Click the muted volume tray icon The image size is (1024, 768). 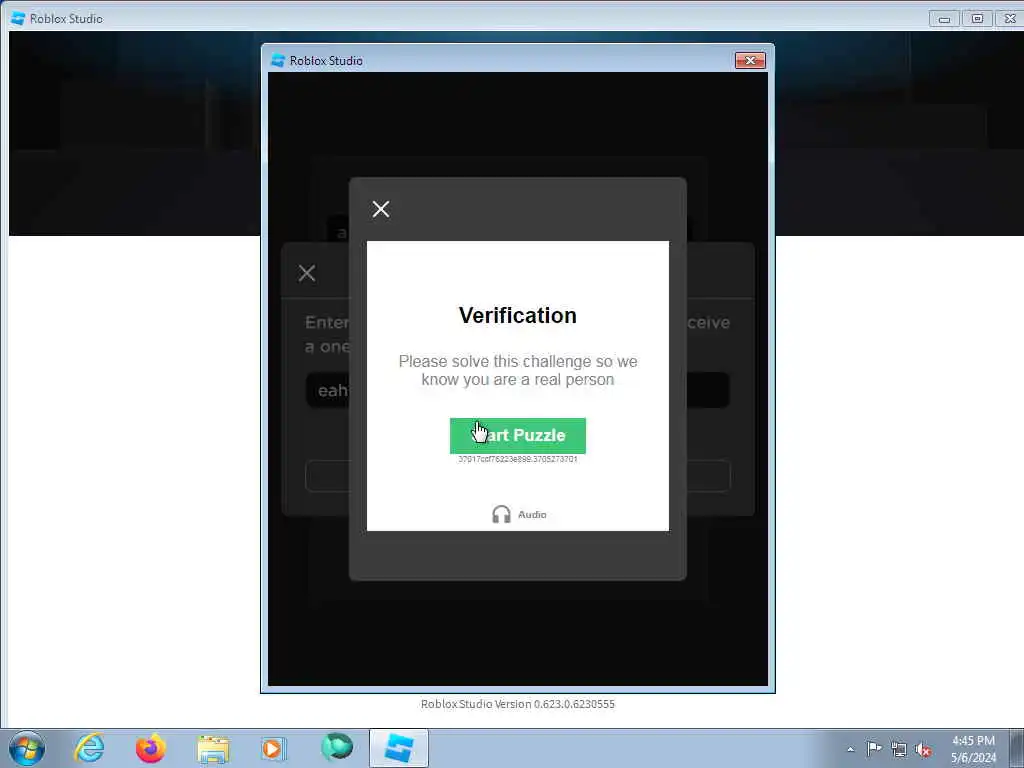[923, 750]
